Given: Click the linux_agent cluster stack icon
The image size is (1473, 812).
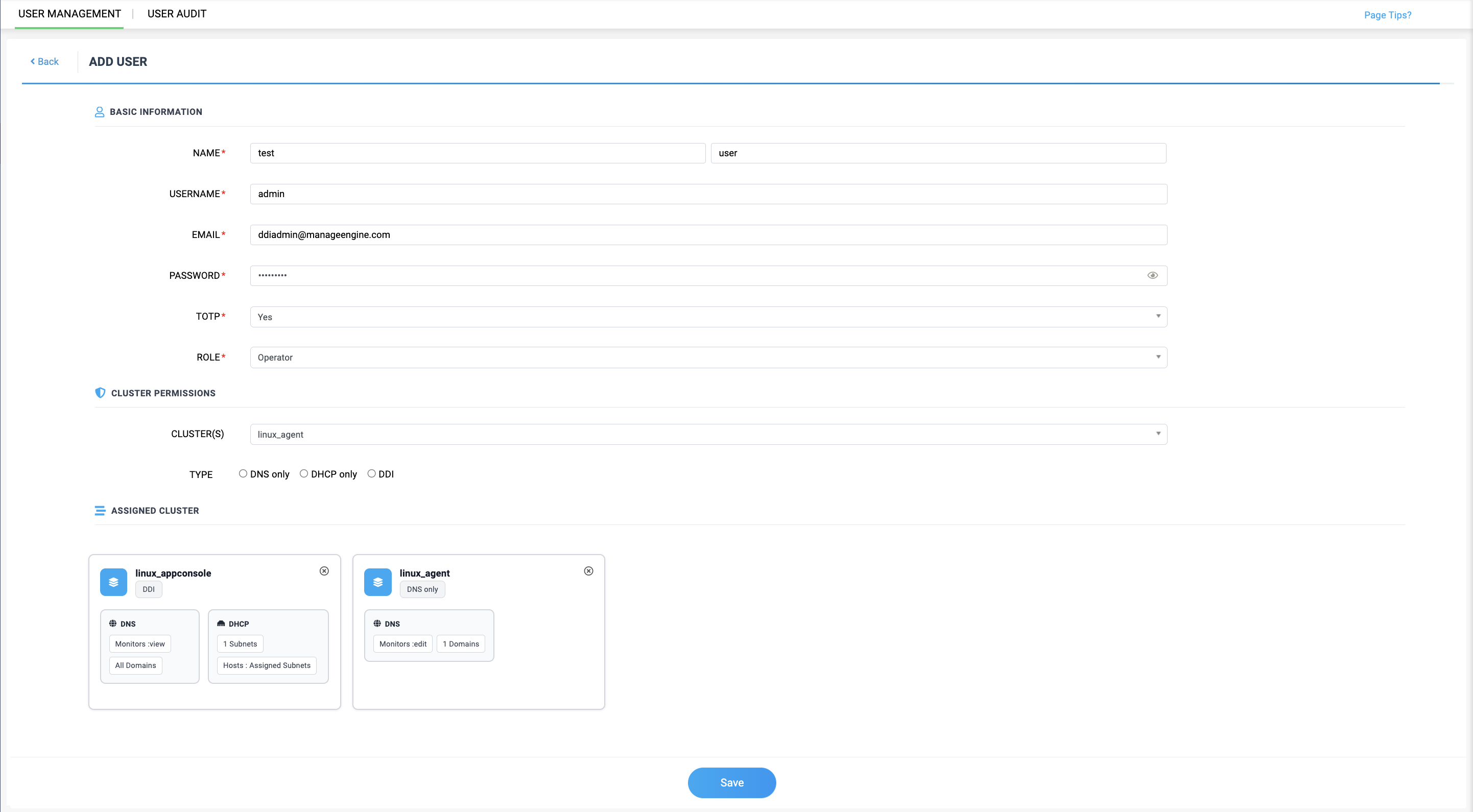Looking at the screenshot, I should pyautogui.click(x=377, y=582).
